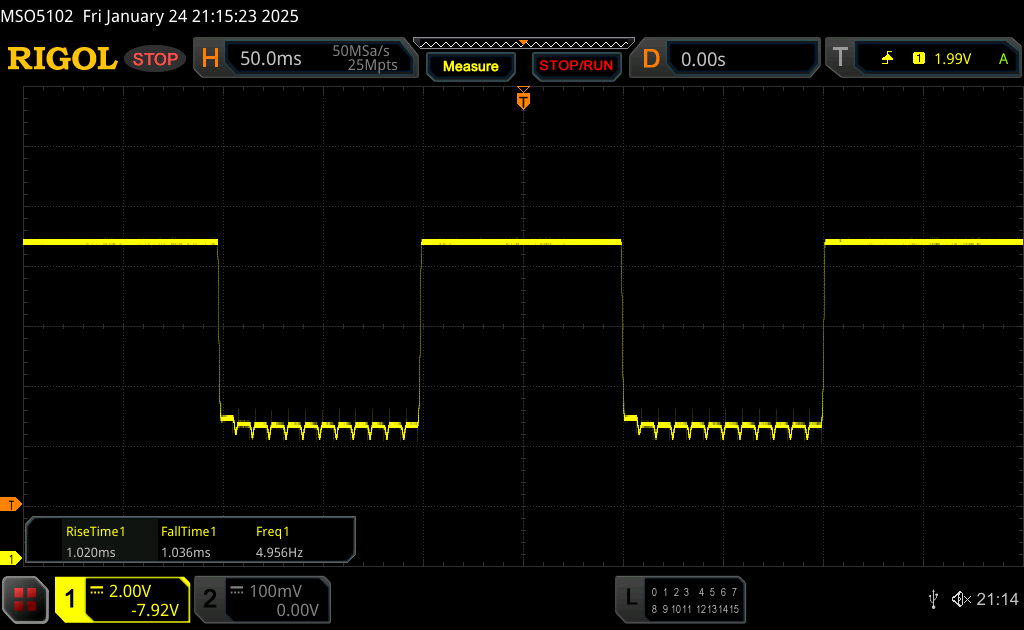Click the 21:14 clock readout
The height and width of the screenshot is (630, 1024).
(997, 599)
